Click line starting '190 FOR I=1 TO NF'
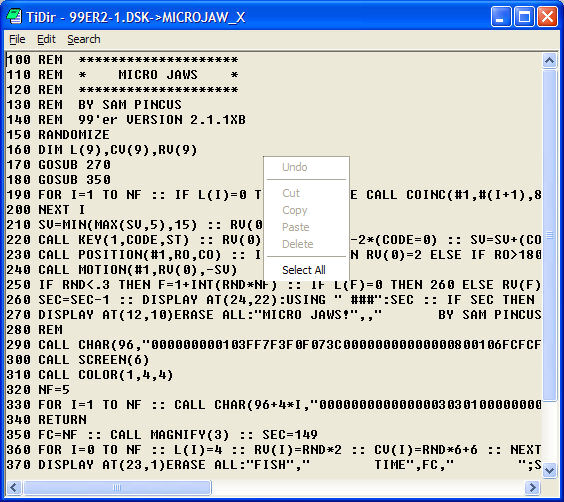The width and height of the screenshot is (564, 502). (x=274, y=195)
